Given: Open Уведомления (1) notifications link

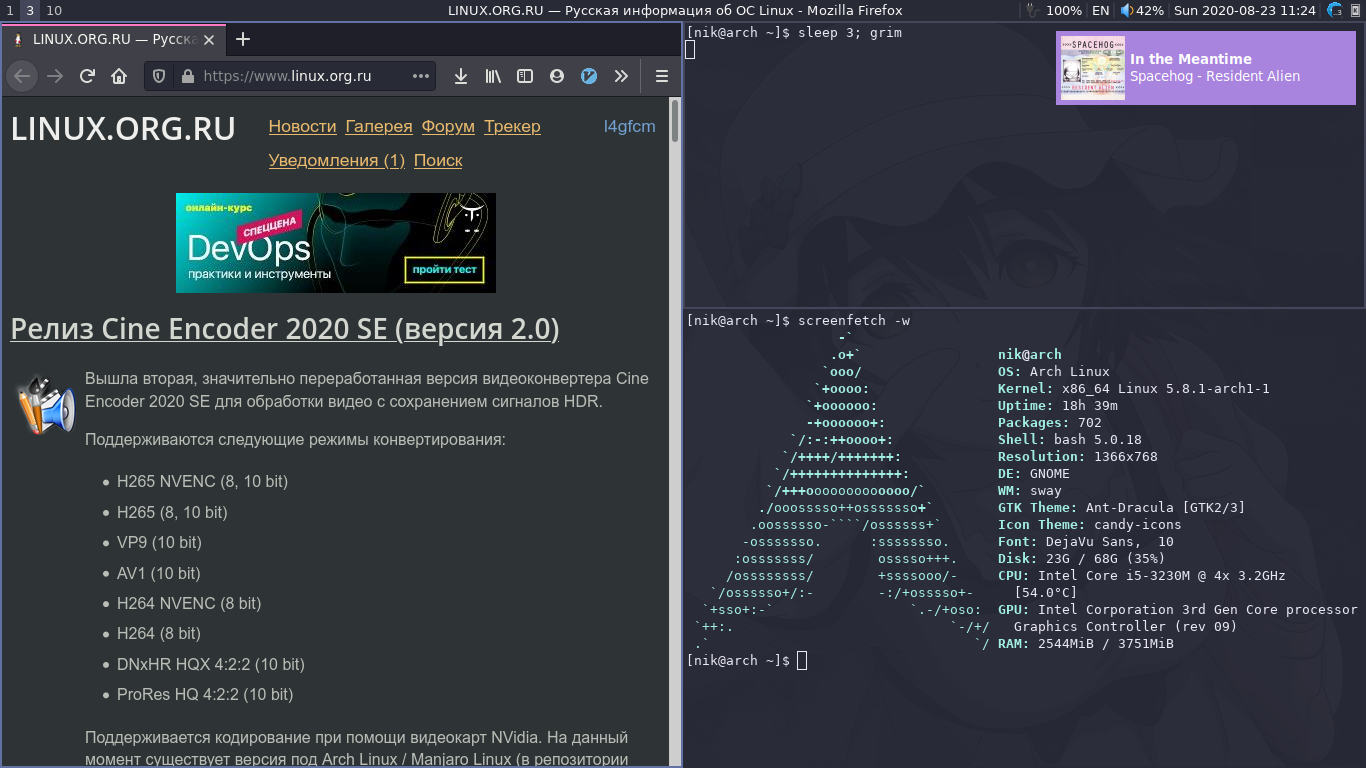Looking at the screenshot, I should [337, 160].
